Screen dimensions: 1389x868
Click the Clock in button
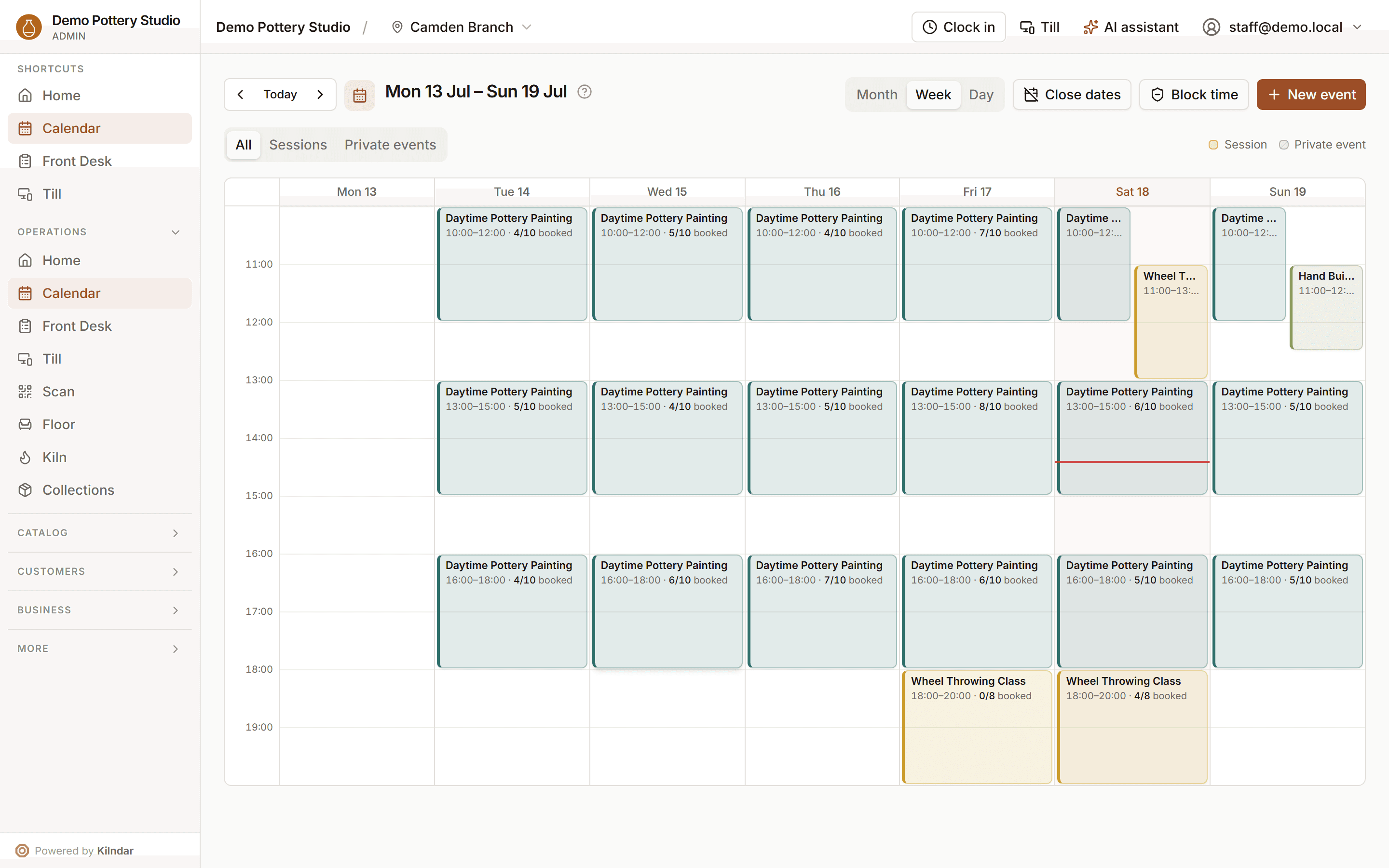click(x=958, y=27)
